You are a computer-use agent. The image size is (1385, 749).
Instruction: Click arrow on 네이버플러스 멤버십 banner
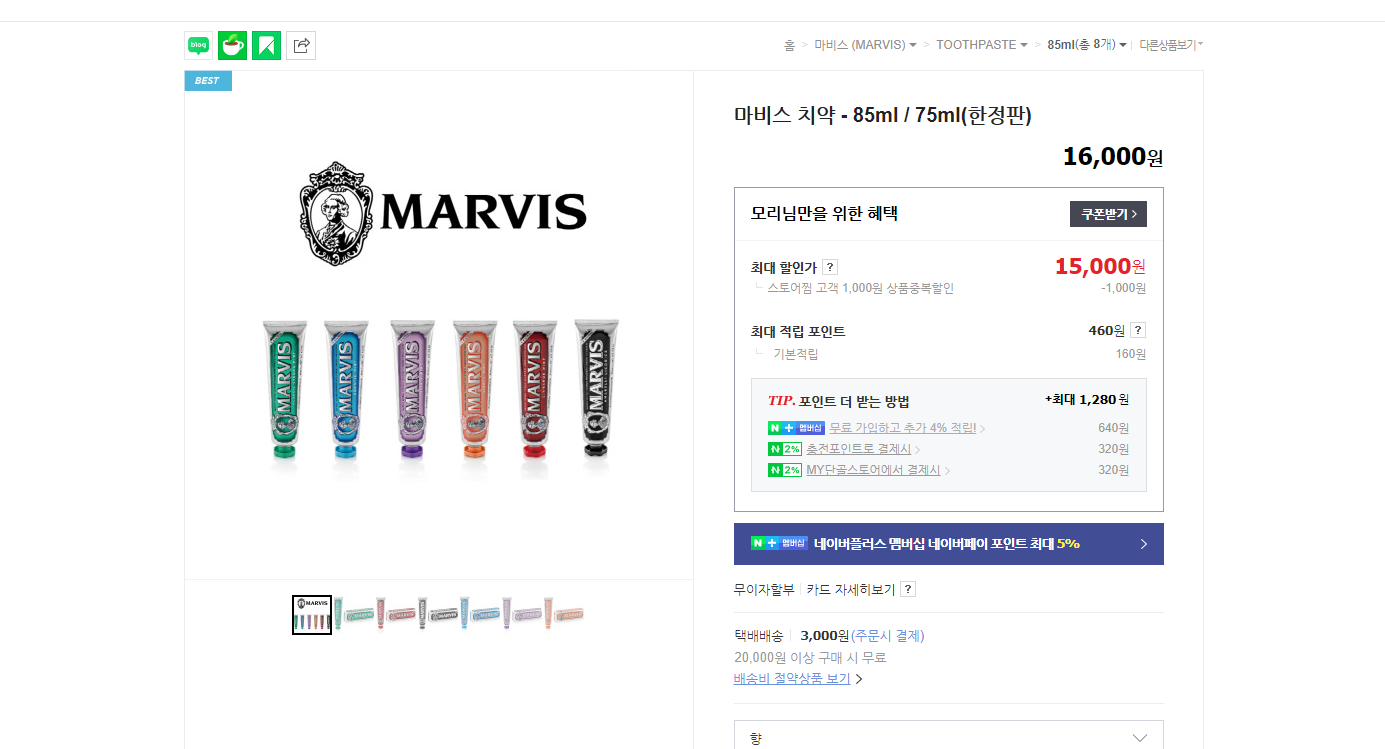(x=1144, y=544)
